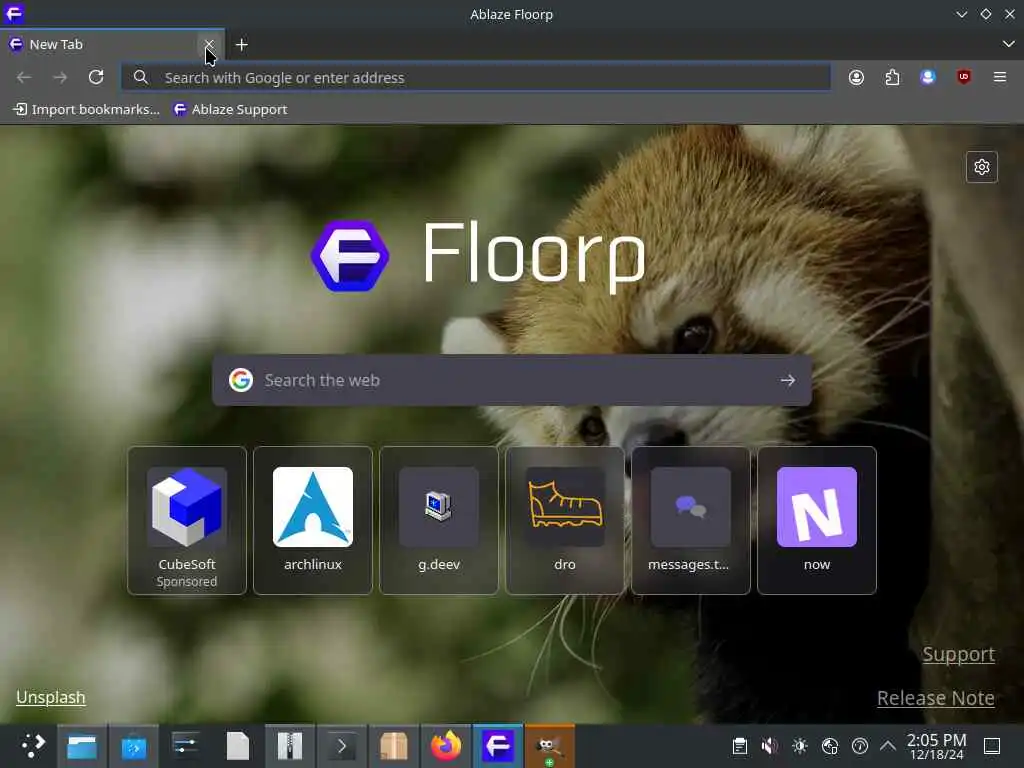
Task: Open System Settings sliders icon in taskbar
Action: [186, 746]
